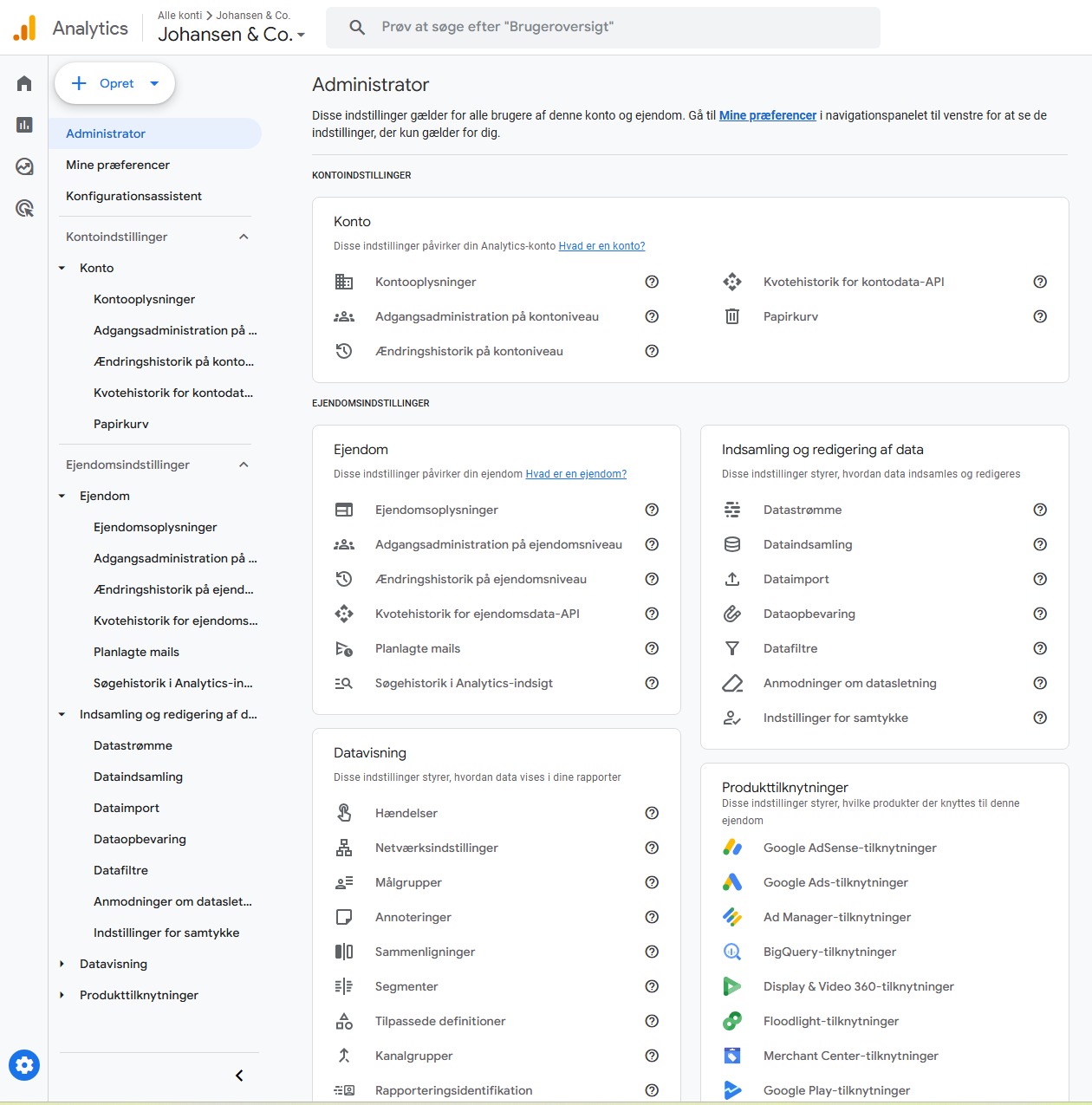Click the Papirkurv trash icon

[732, 316]
